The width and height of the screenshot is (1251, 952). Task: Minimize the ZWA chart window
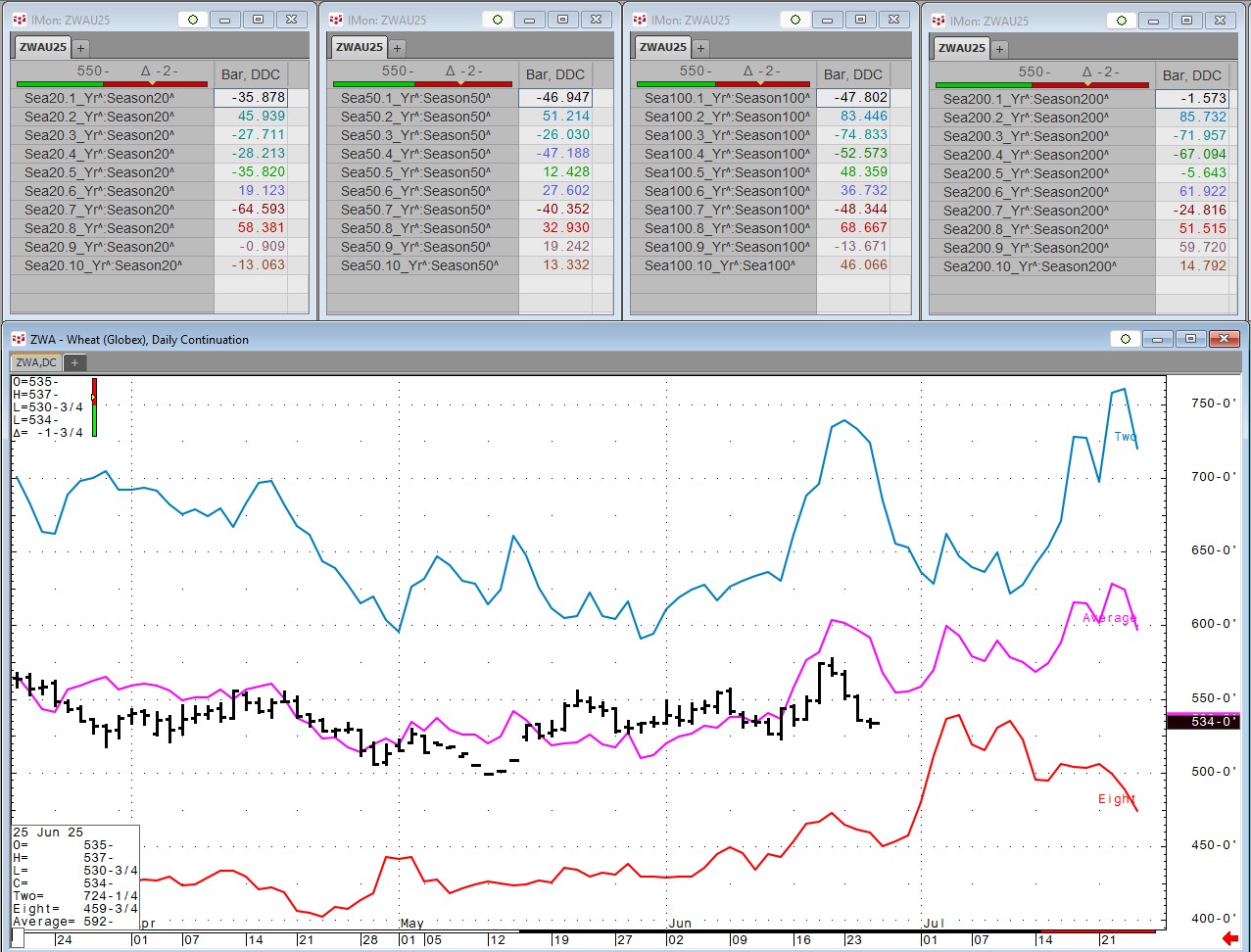[x=1158, y=339]
